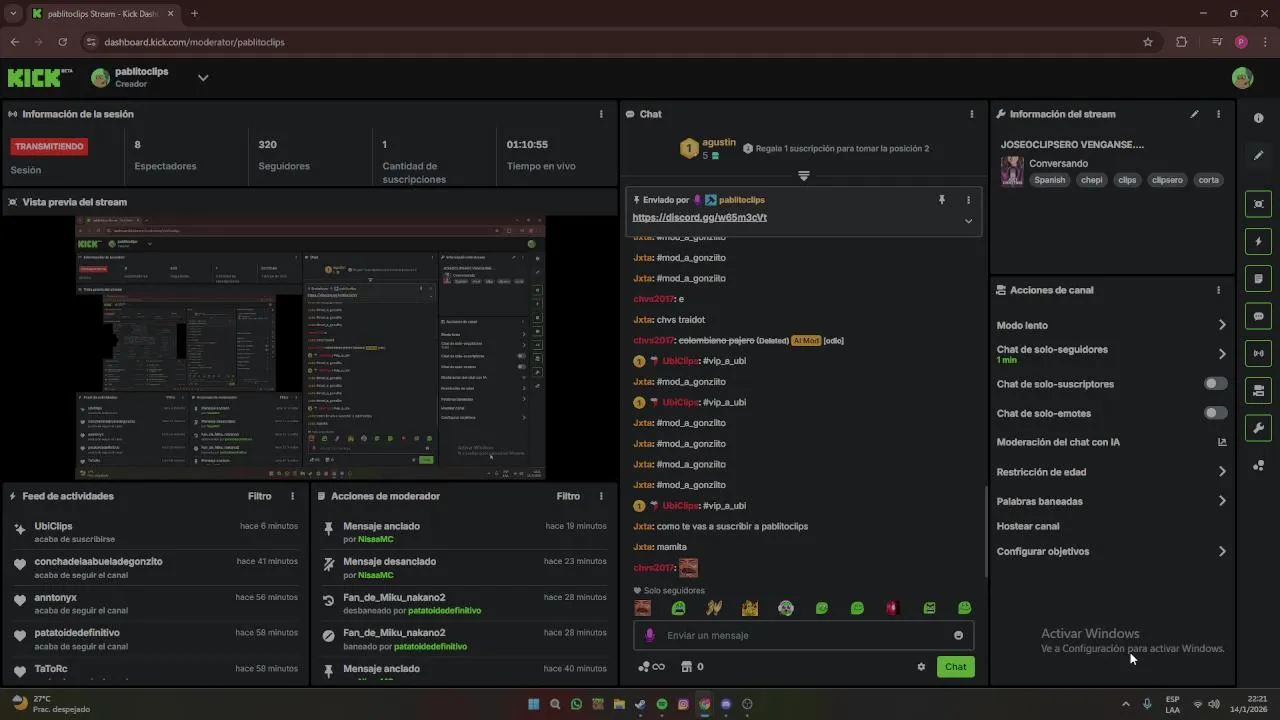Image resolution: width=1280 pixels, height=720 pixels.
Task: Open Feed de actividades three-dot menu
Action: pos(293,496)
